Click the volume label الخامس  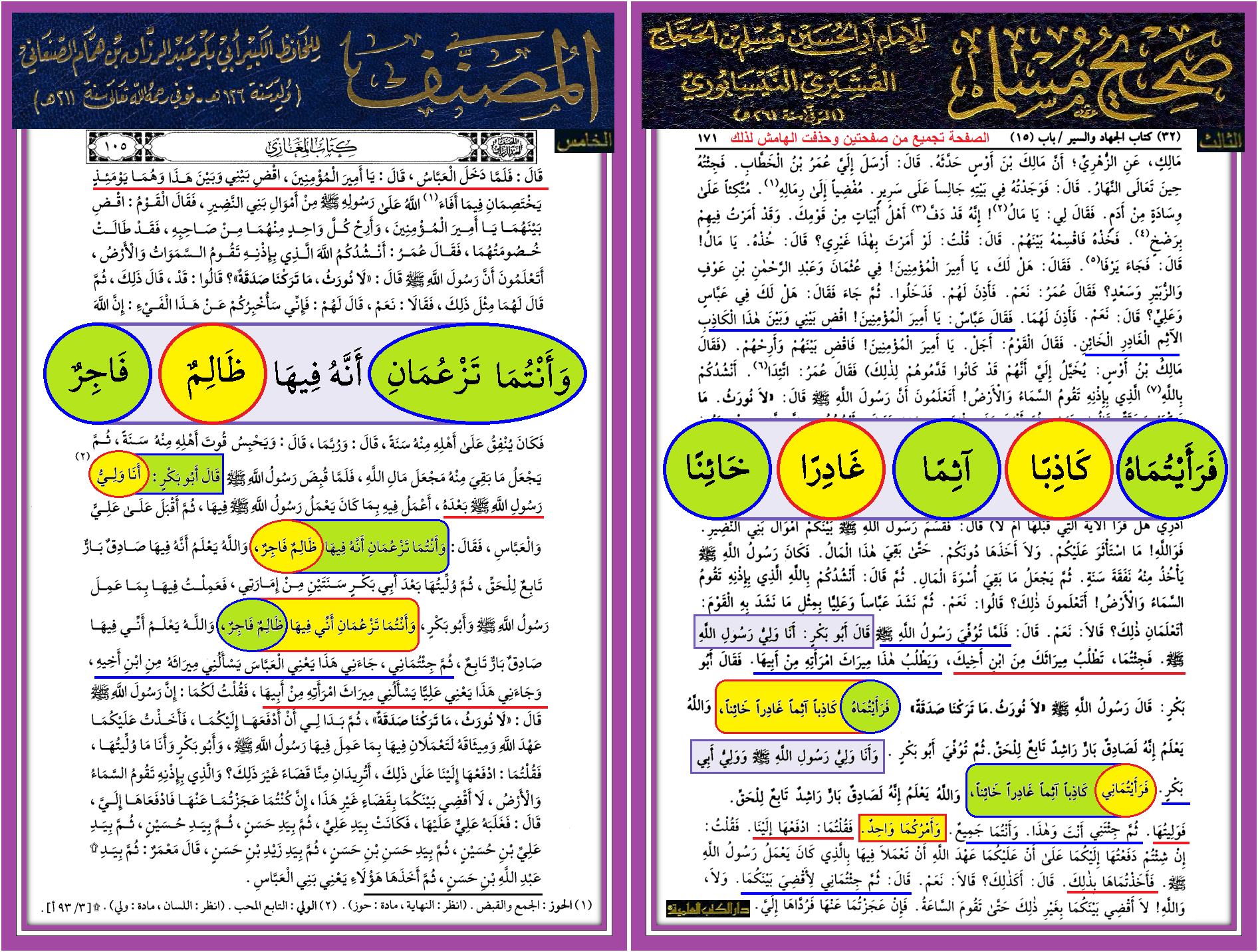(x=584, y=142)
